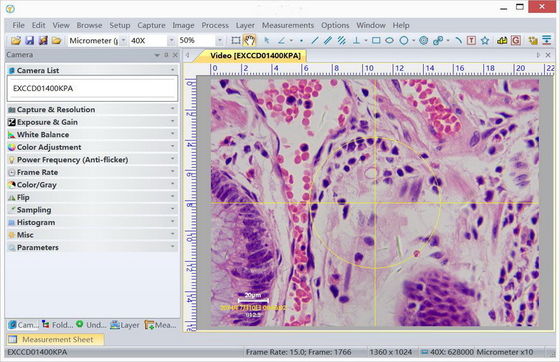Select the Annulus concentric circles tool
Image resolution: width=560 pixels, height=362 pixels.
pos(424,40)
